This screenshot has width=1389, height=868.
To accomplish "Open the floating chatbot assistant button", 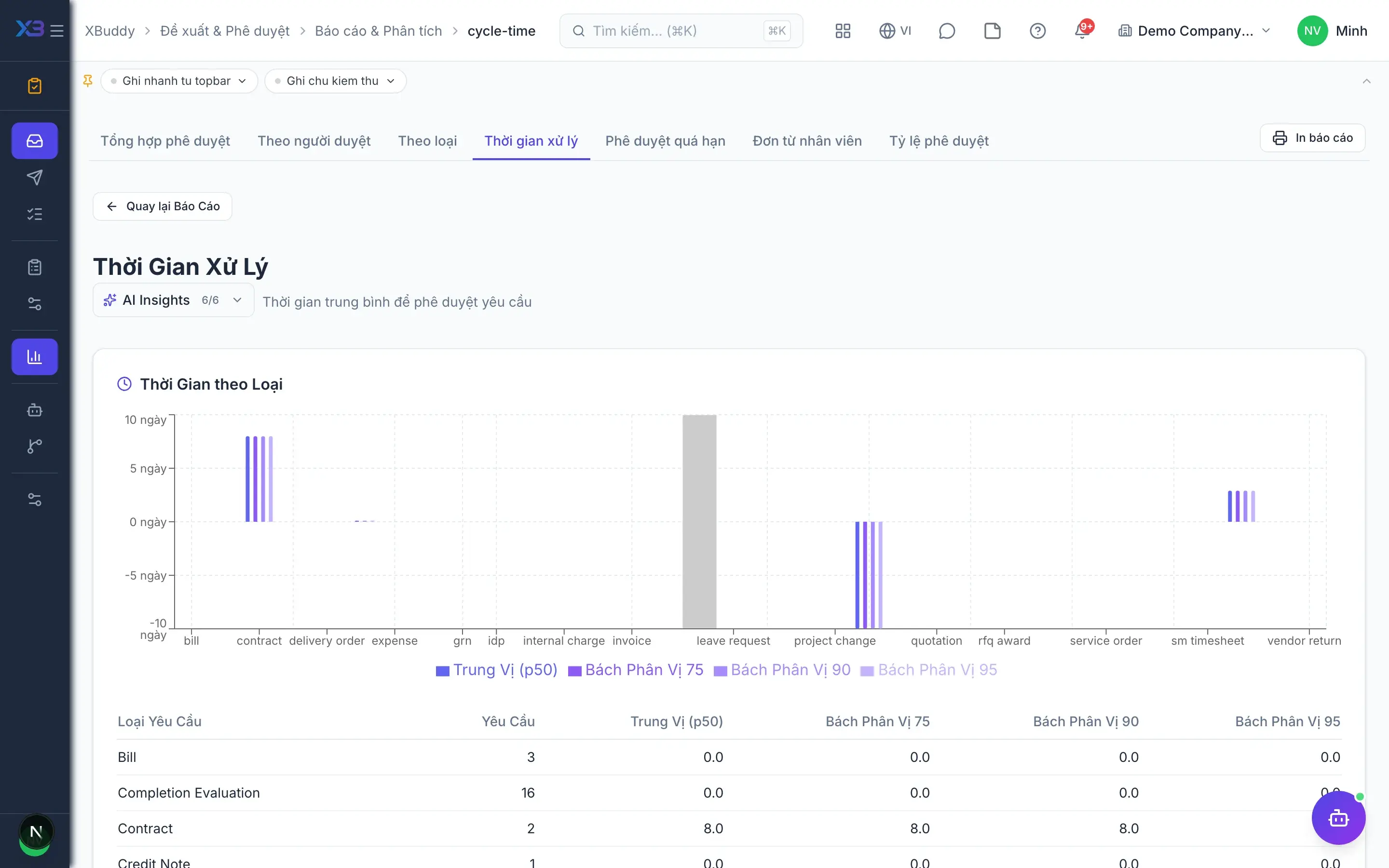I will pyautogui.click(x=1338, y=817).
